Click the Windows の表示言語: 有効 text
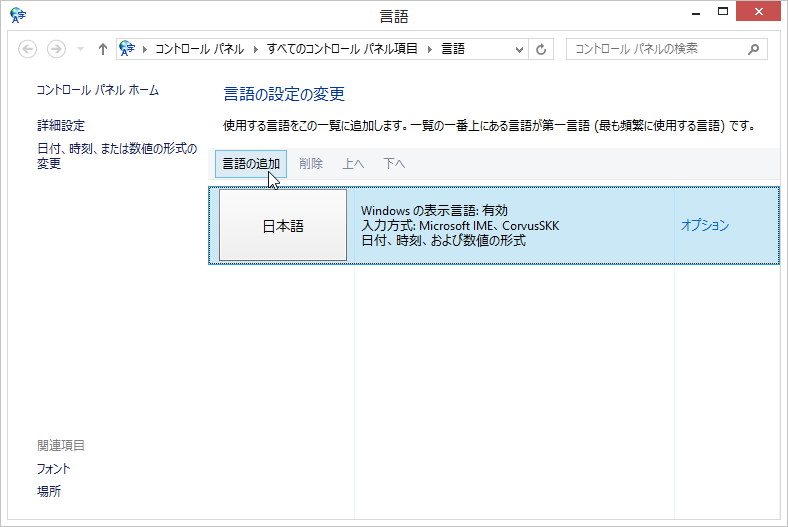 434,210
